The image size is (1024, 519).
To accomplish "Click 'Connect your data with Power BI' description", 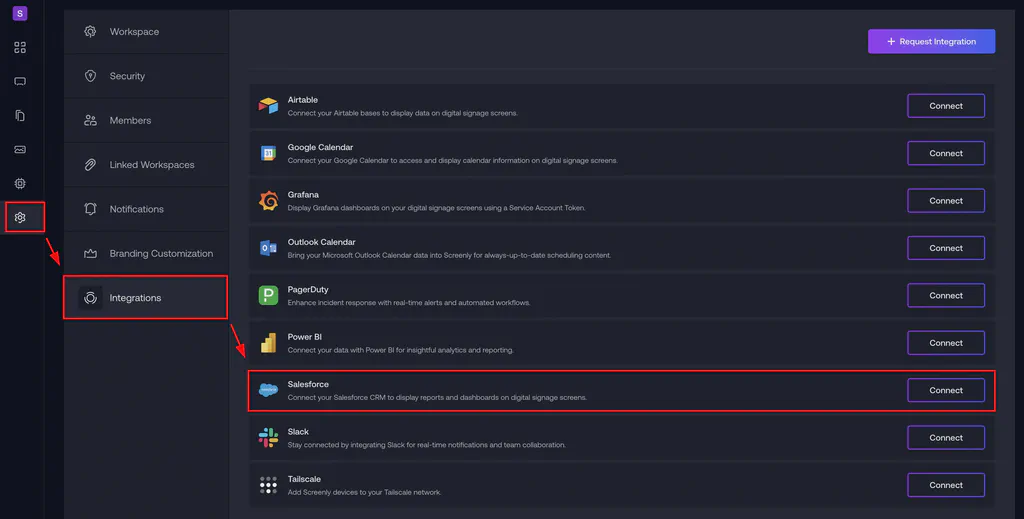I will [400, 350].
